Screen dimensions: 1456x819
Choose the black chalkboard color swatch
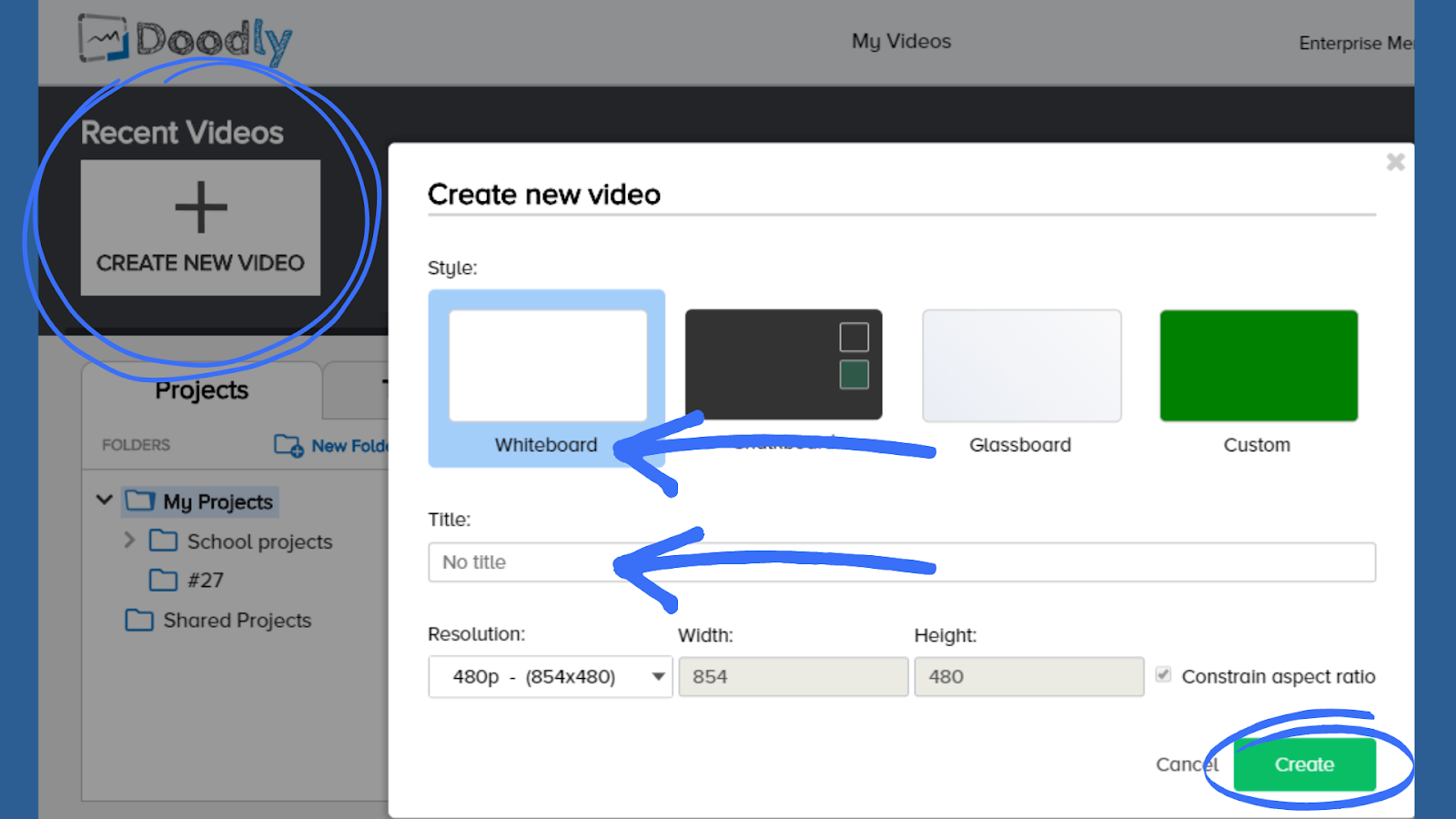click(x=854, y=337)
